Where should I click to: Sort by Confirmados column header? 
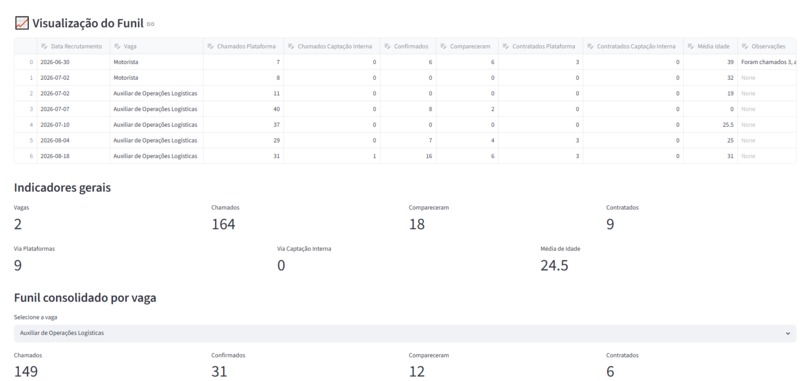[408, 46]
